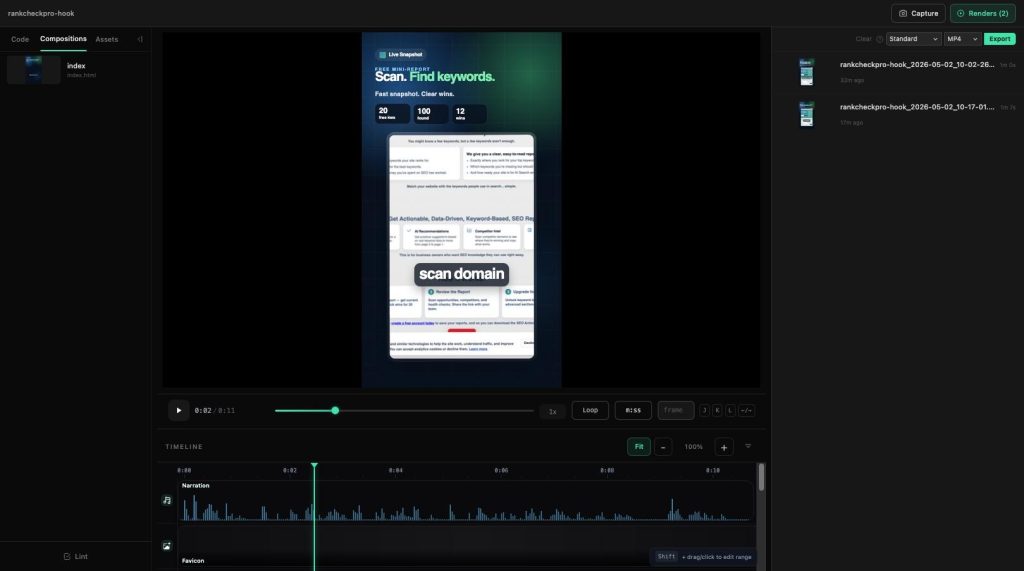Viewport: 1024px width, 571px height.
Task: Switch to the Assets tab
Action: click(x=106, y=39)
